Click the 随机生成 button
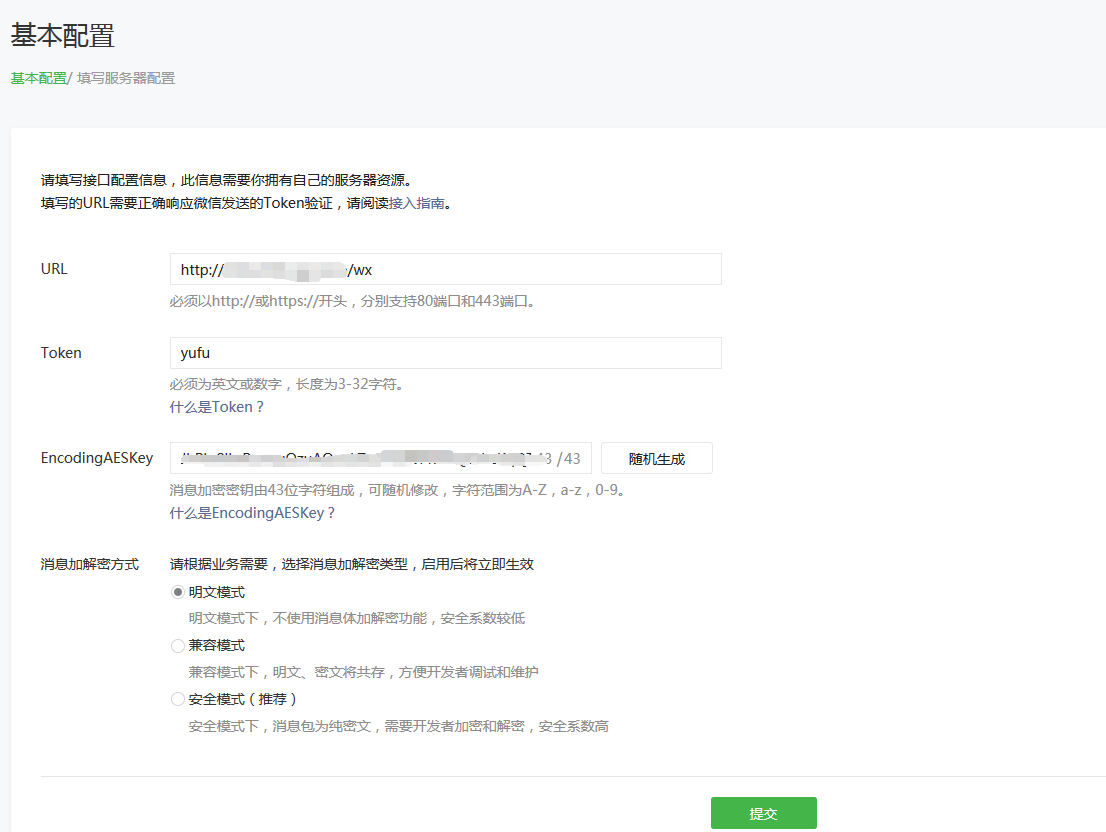The width and height of the screenshot is (1106, 832). point(657,458)
